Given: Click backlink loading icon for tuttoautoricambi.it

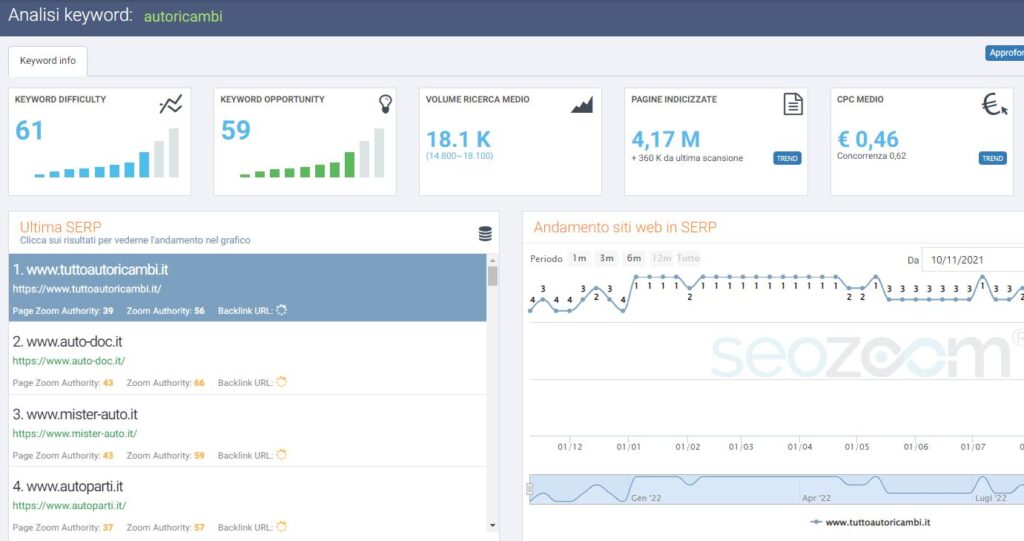Looking at the screenshot, I should click(x=281, y=310).
